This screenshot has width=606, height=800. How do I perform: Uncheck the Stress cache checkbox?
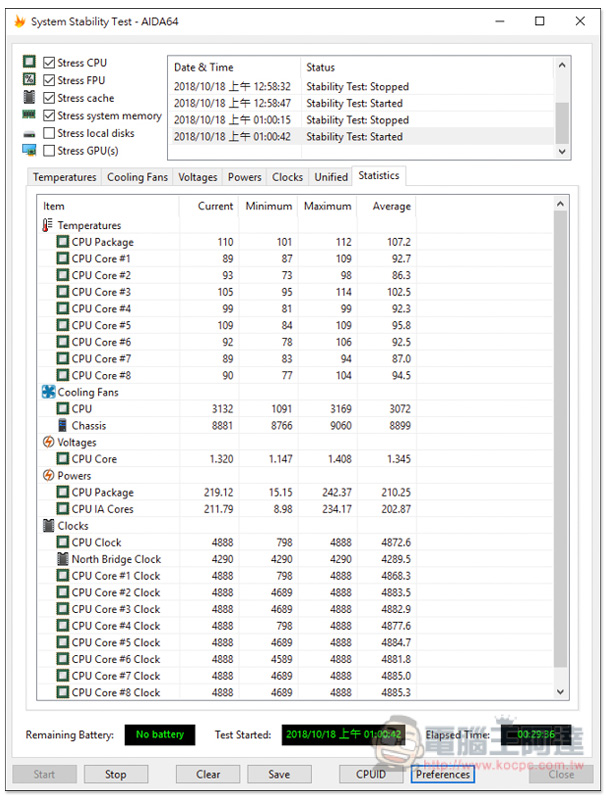pyautogui.click(x=49, y=98)
